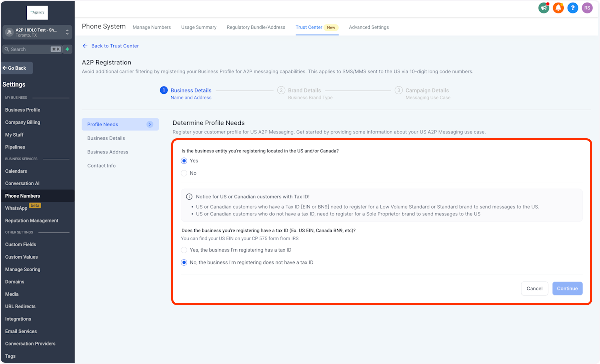This screenshot has width=600, height=364.
Task: Click the sidebar Search field
Action: 32,49
